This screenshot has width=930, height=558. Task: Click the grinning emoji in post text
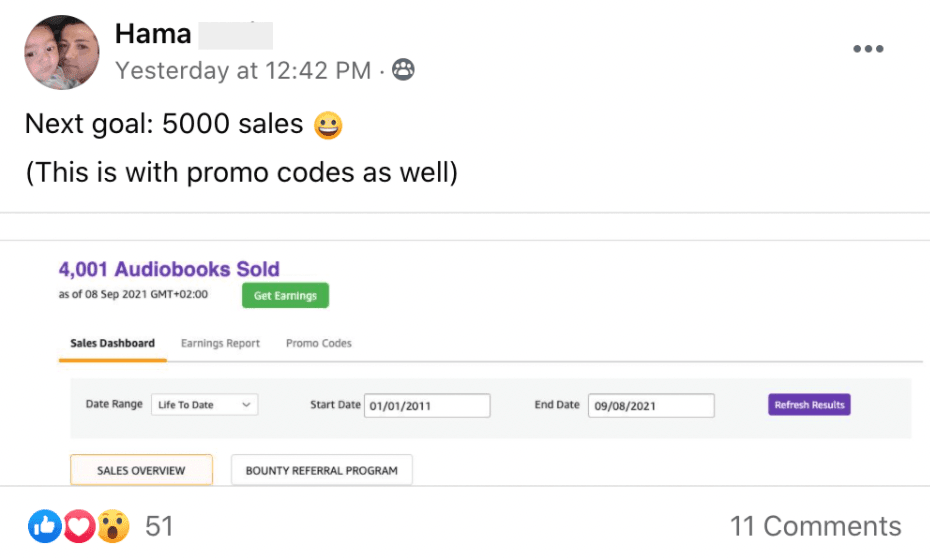328,125
